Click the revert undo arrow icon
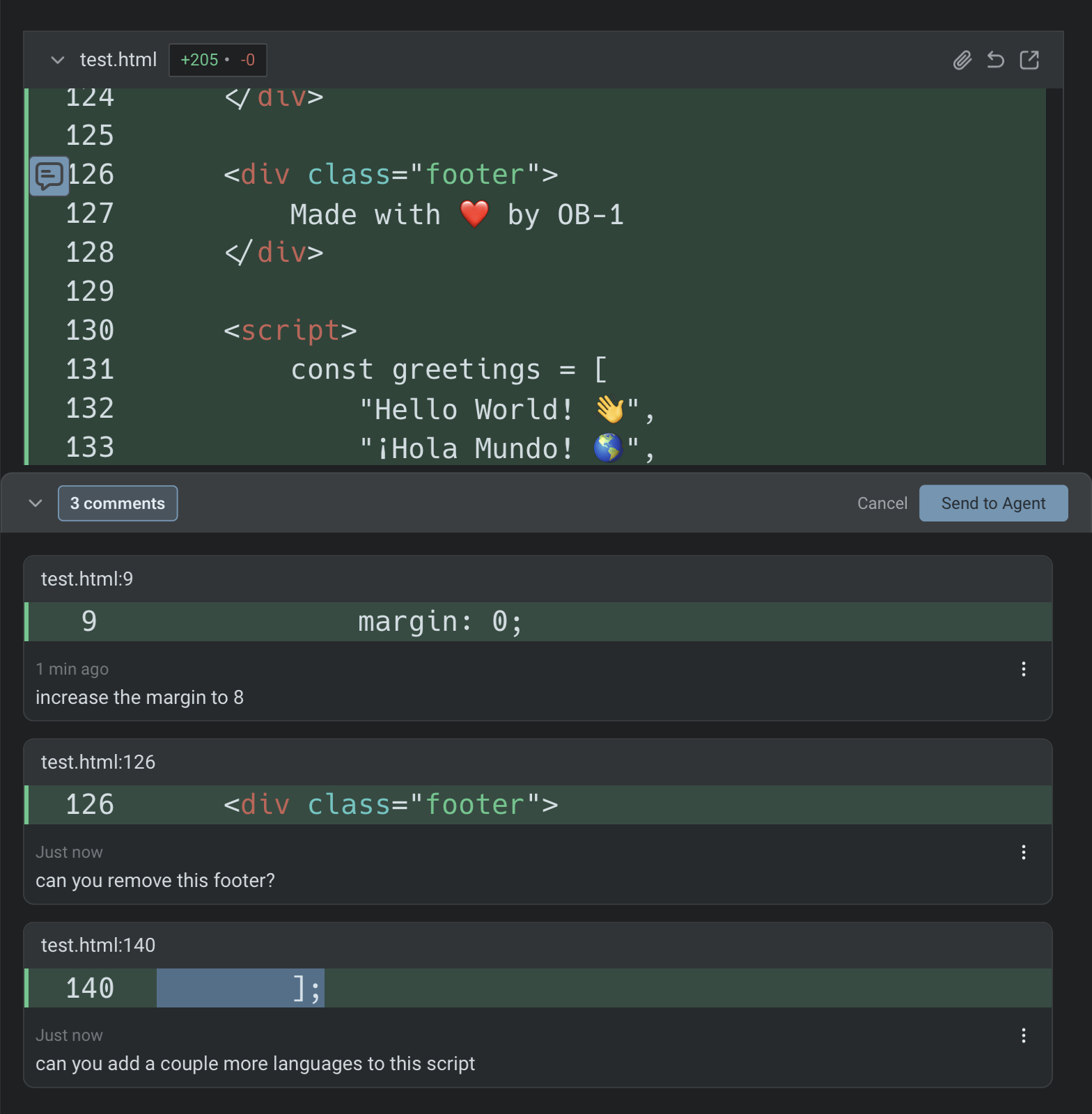 (995, 61)
